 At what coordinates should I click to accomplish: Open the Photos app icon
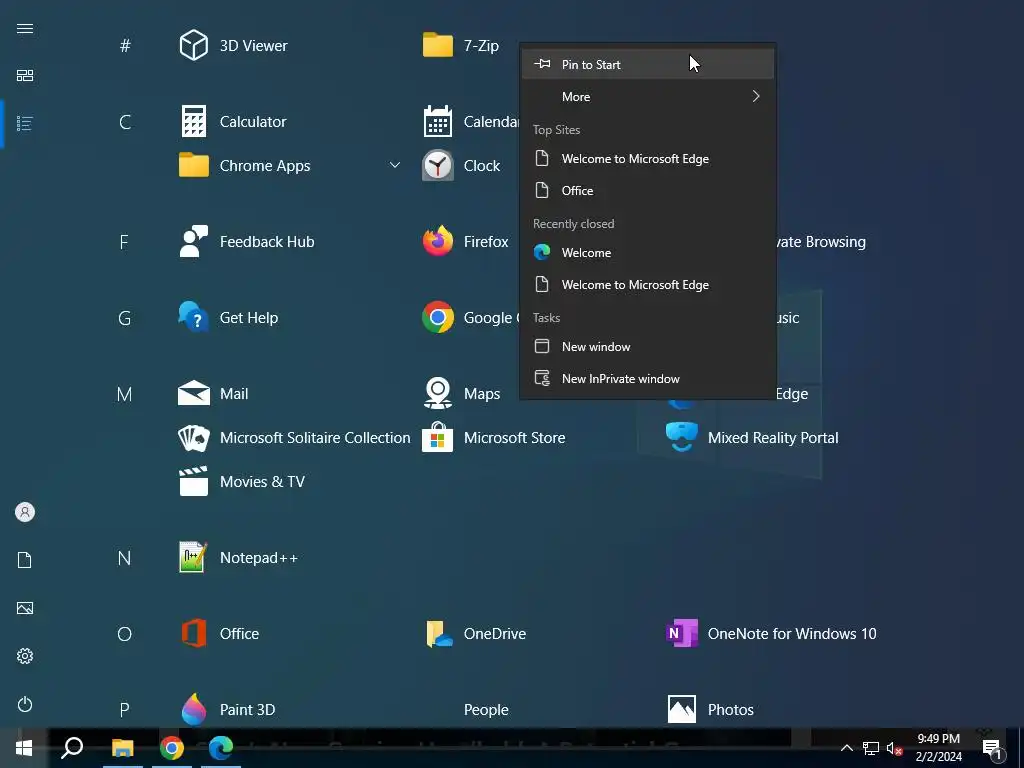(682, 709)
